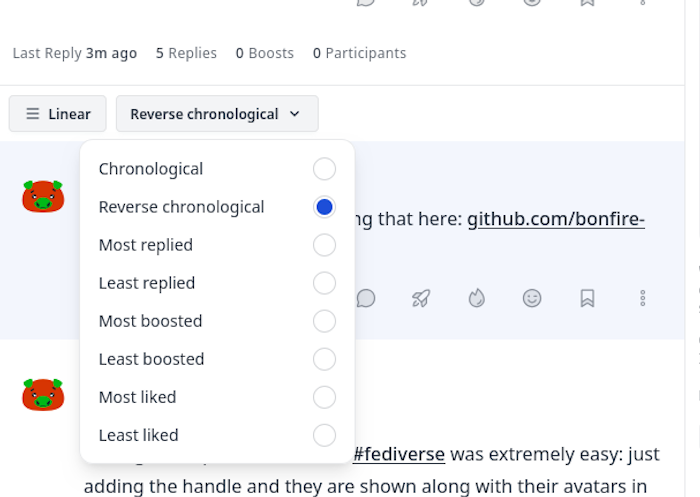Click the 5 Replies count
Viewport: 700px width, 497px height.
coord(186,53)
